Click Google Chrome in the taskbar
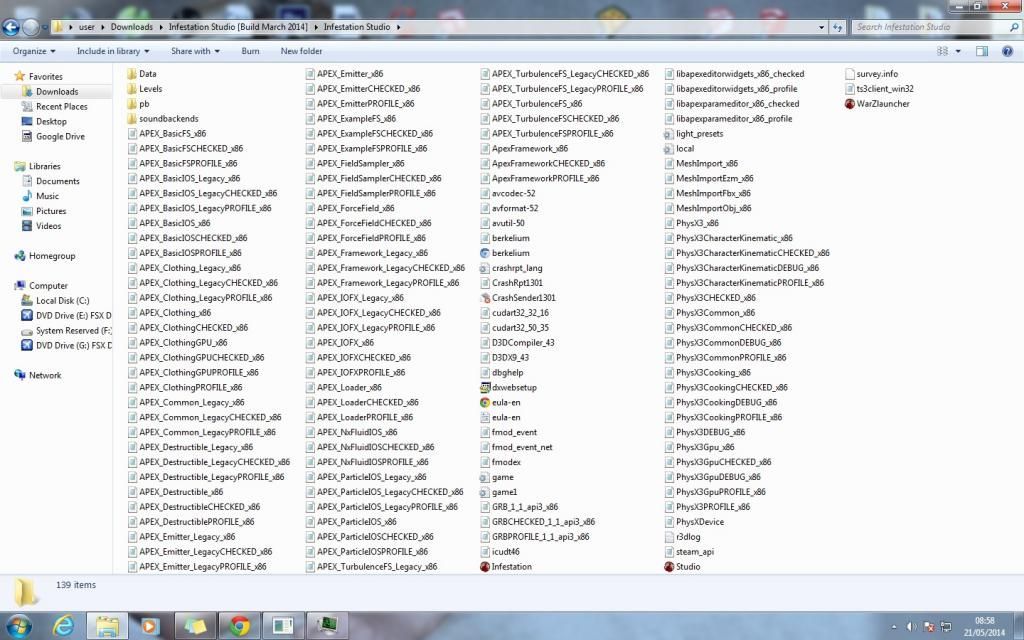 pos(239,626)
